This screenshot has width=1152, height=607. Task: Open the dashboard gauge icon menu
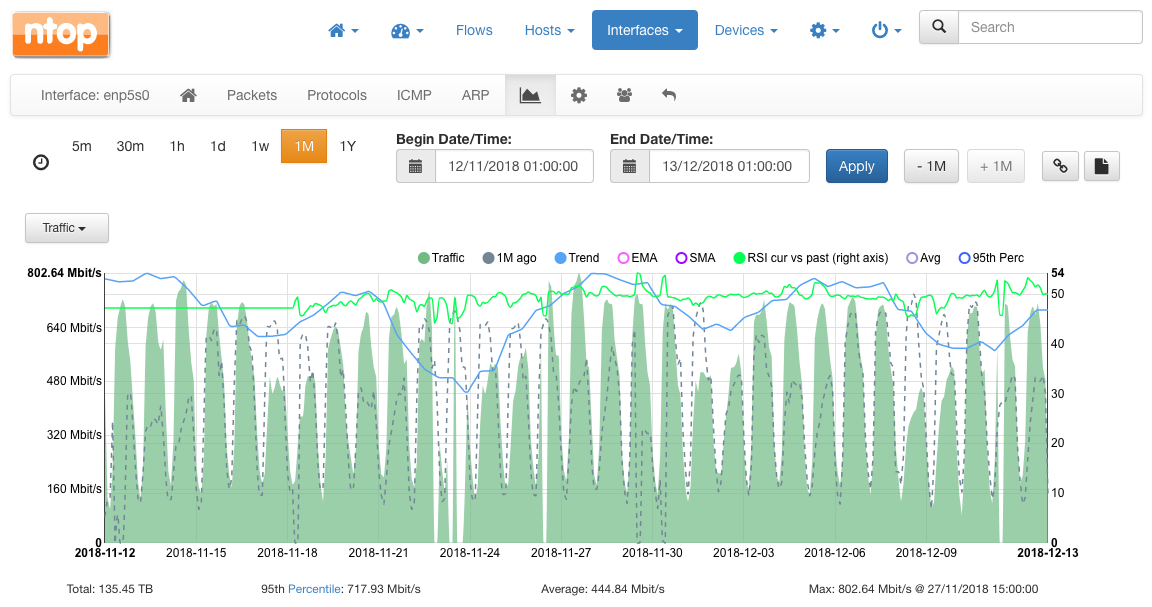(407, 30)
